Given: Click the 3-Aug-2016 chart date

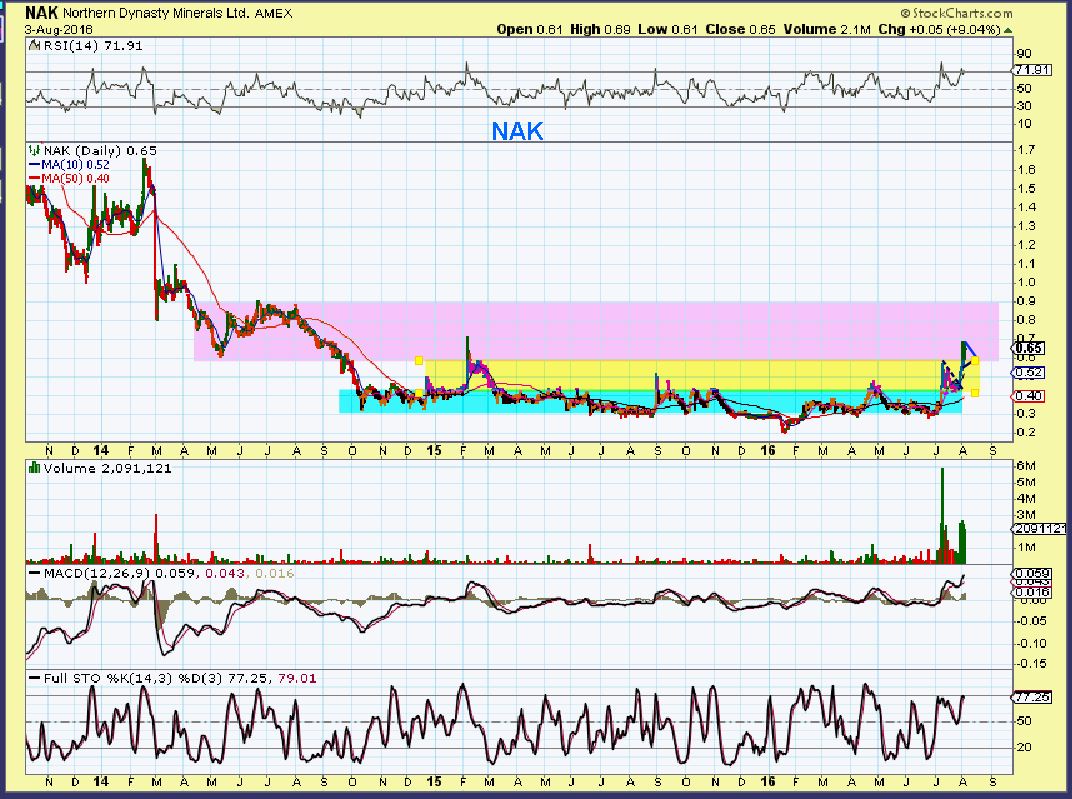Looking at the screenshot, I should [58, 30].
